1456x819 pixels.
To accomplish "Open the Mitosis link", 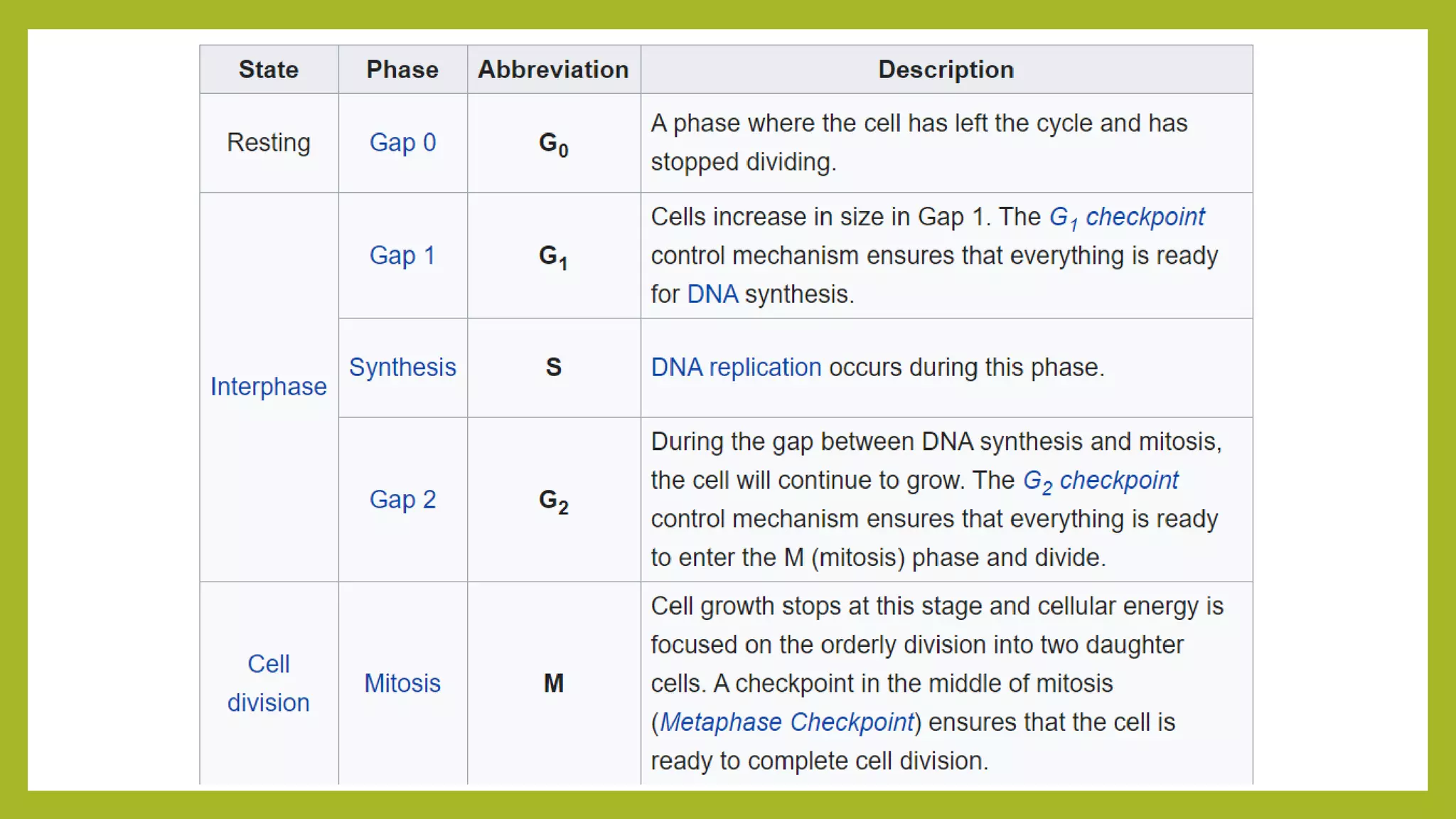I will tap(402, 683).
